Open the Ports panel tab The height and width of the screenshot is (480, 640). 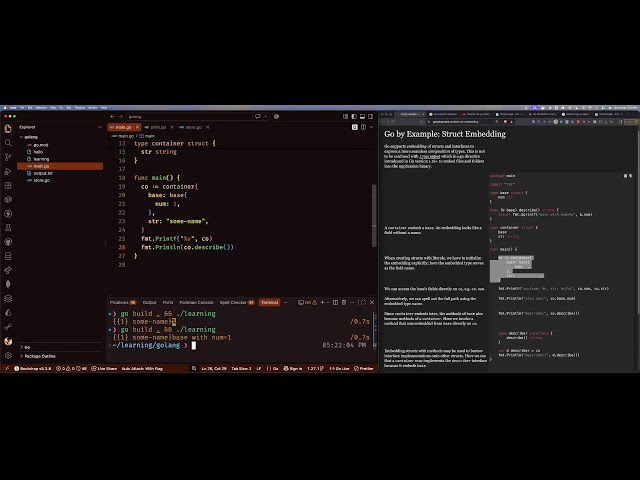coord(168,302)
